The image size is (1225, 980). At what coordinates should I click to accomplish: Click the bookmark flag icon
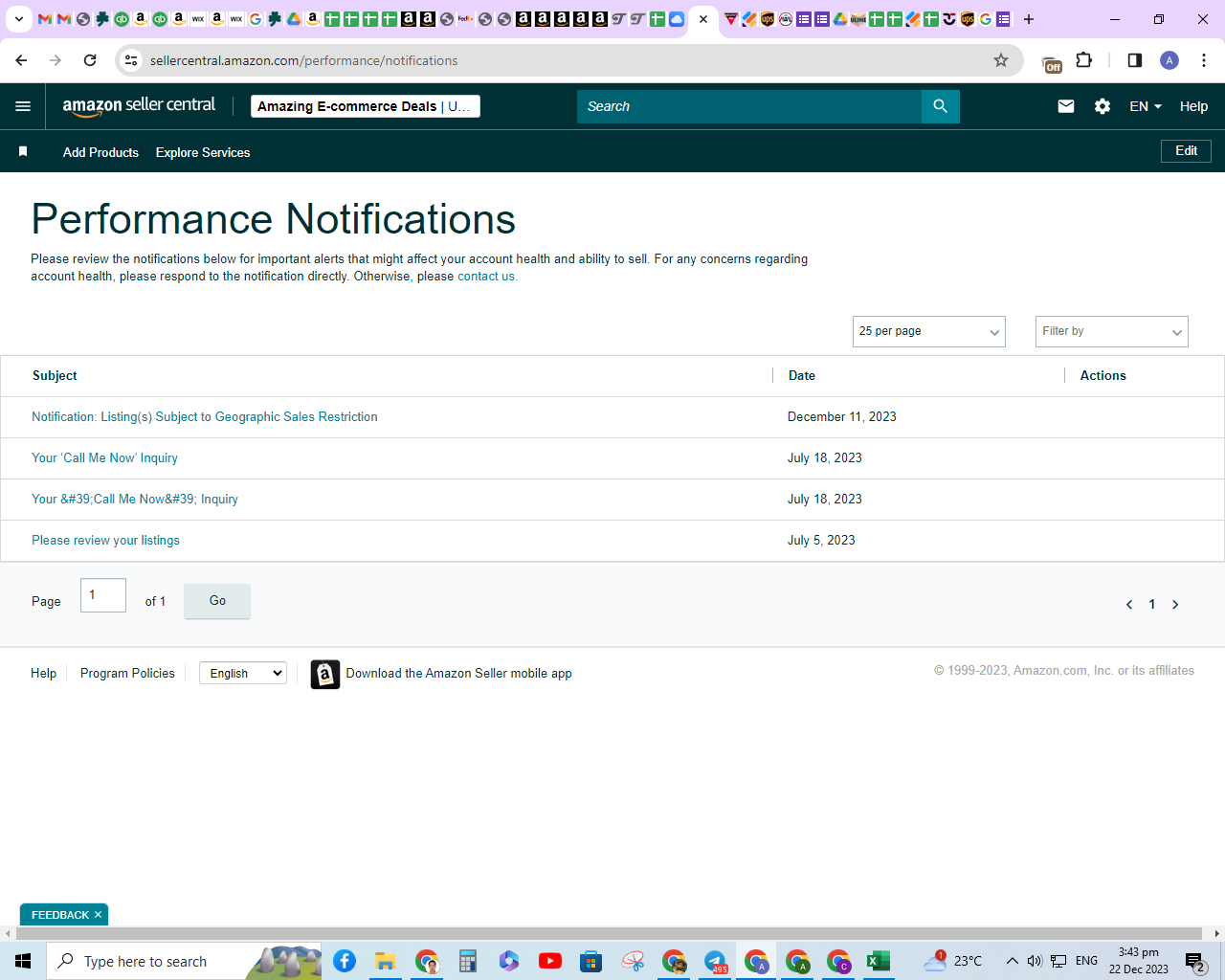[23, 152]
